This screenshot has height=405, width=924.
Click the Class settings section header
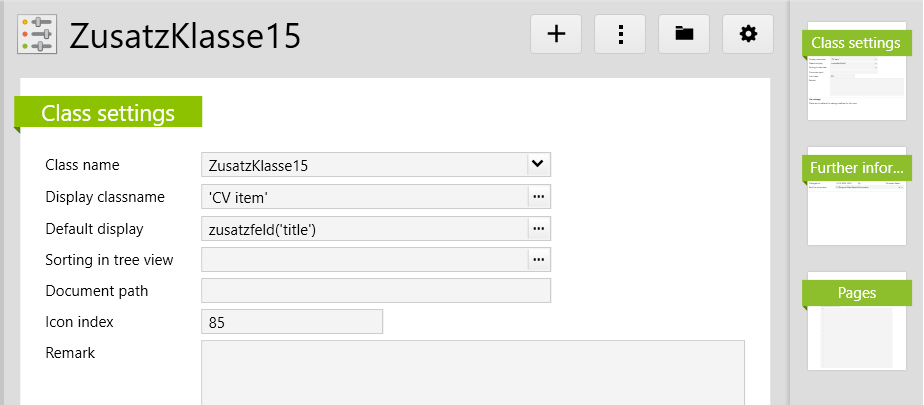coord(108,113)
